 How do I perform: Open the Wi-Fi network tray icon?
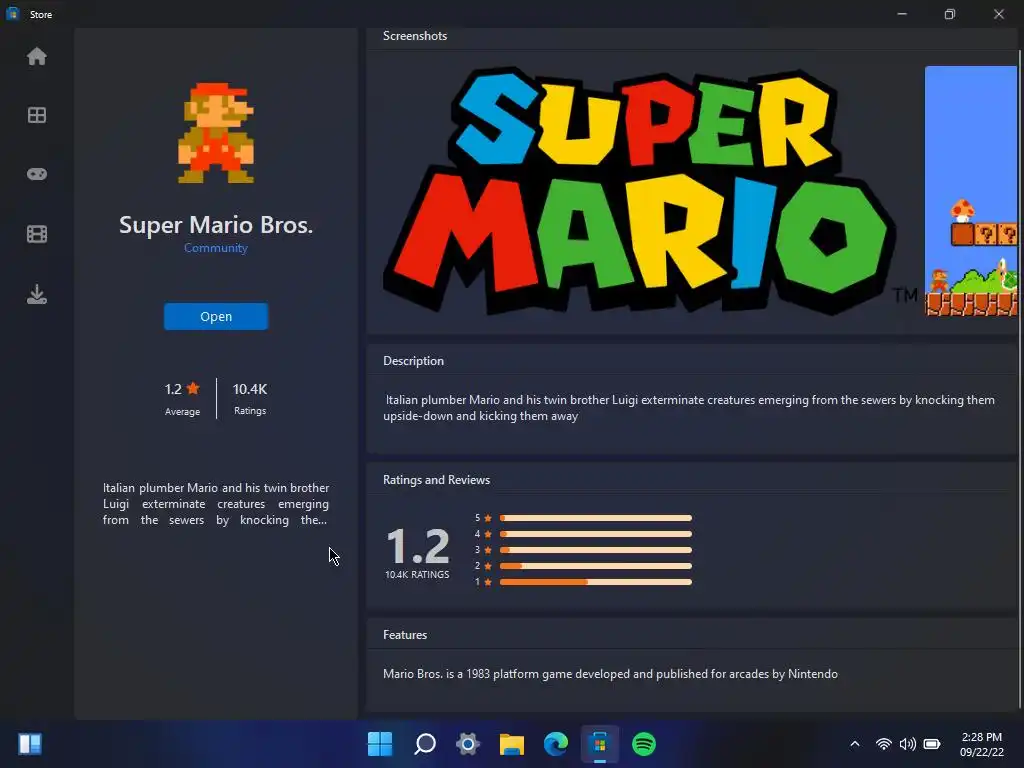coord(884,744)
